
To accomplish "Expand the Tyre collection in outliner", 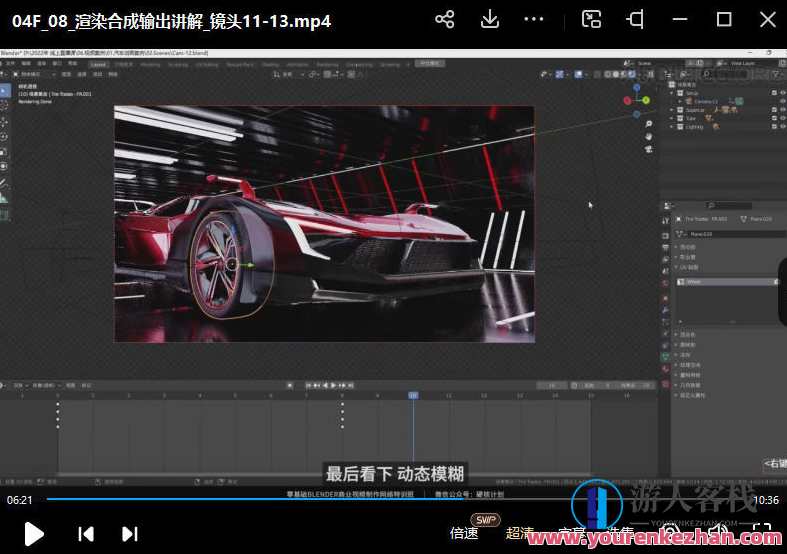I will pyautogui.click(x=672, y=118).
